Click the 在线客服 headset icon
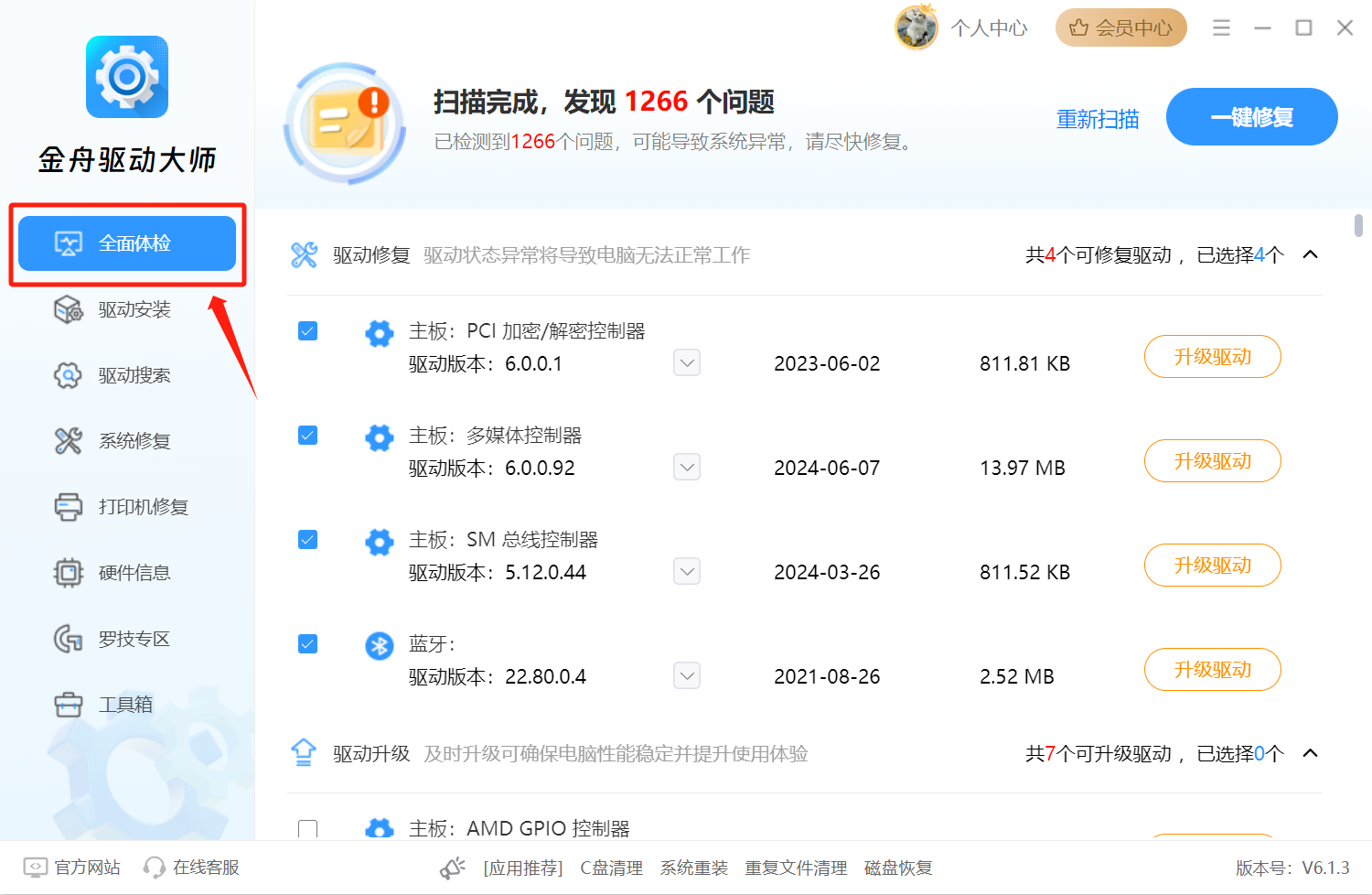 click(155, 868)
